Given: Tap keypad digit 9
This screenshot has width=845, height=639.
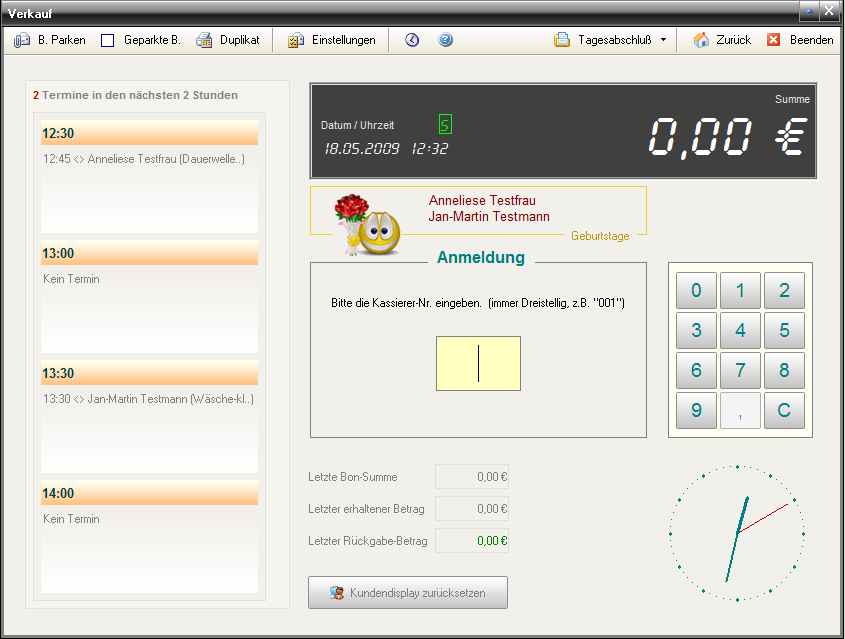Looking at the screenshot, I should coord(696,410).
